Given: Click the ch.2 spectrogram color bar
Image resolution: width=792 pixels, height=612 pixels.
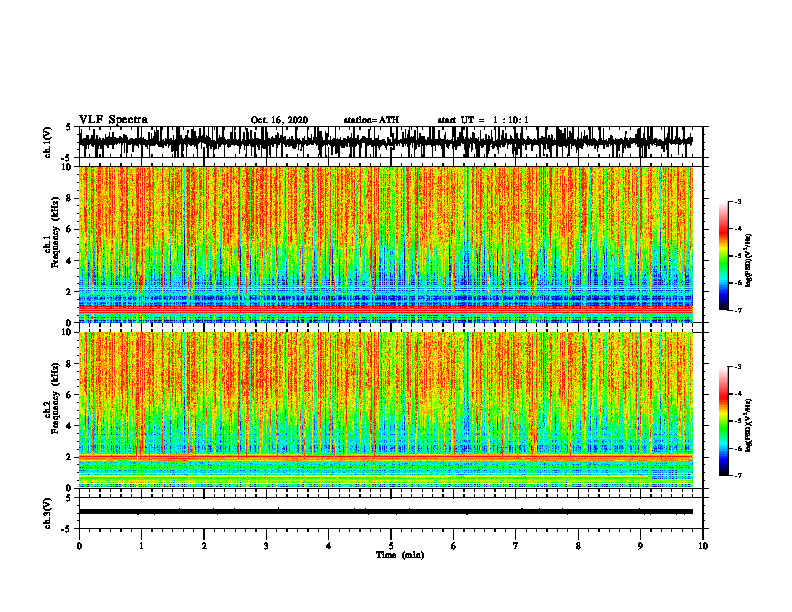Looking at the screenshot, I should [723, 421].
